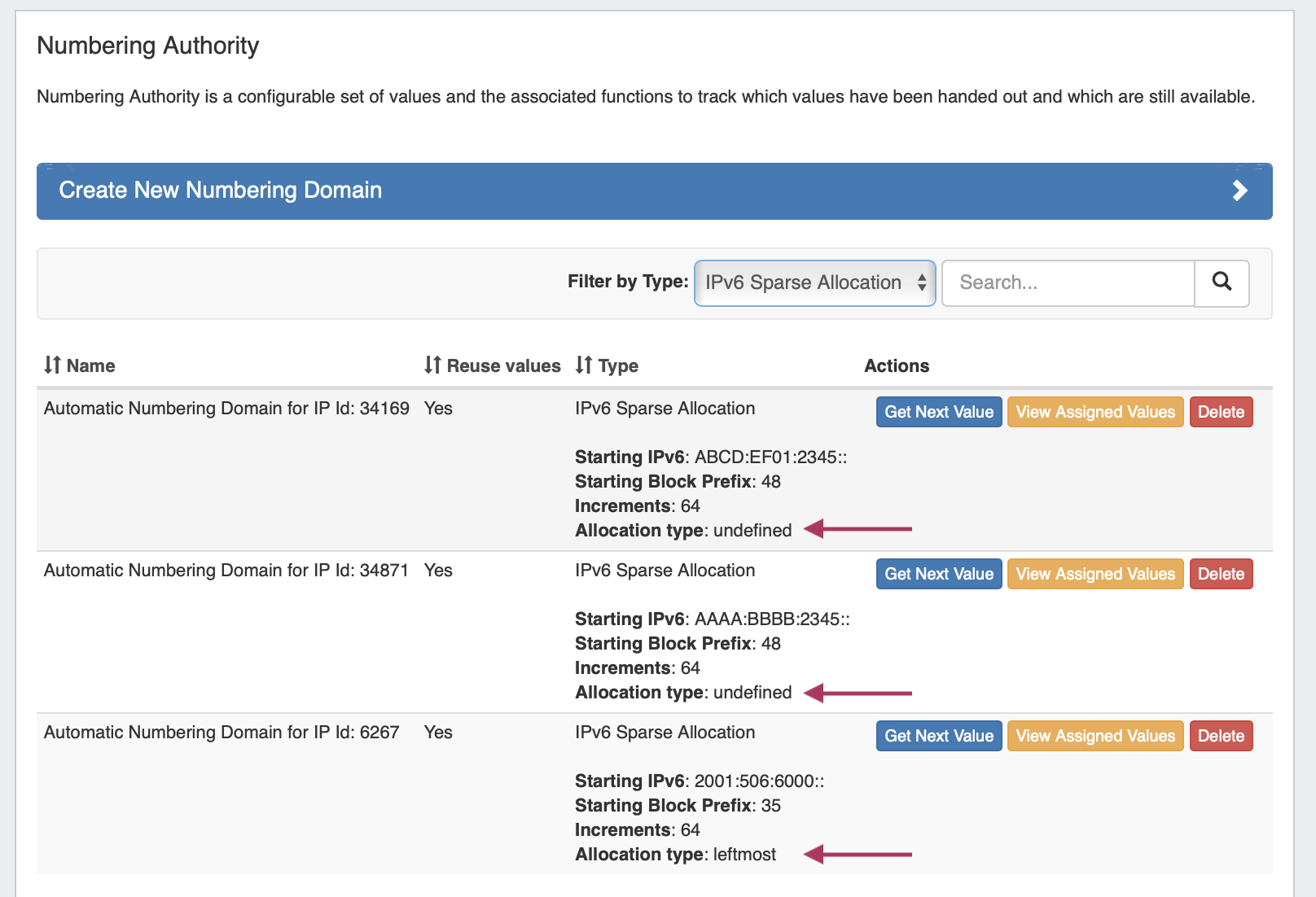Screen dimensions: 1316x897
Task: Get Next Value for IP Id 6267
Action: pyautogui.click(x=939, y=736)
